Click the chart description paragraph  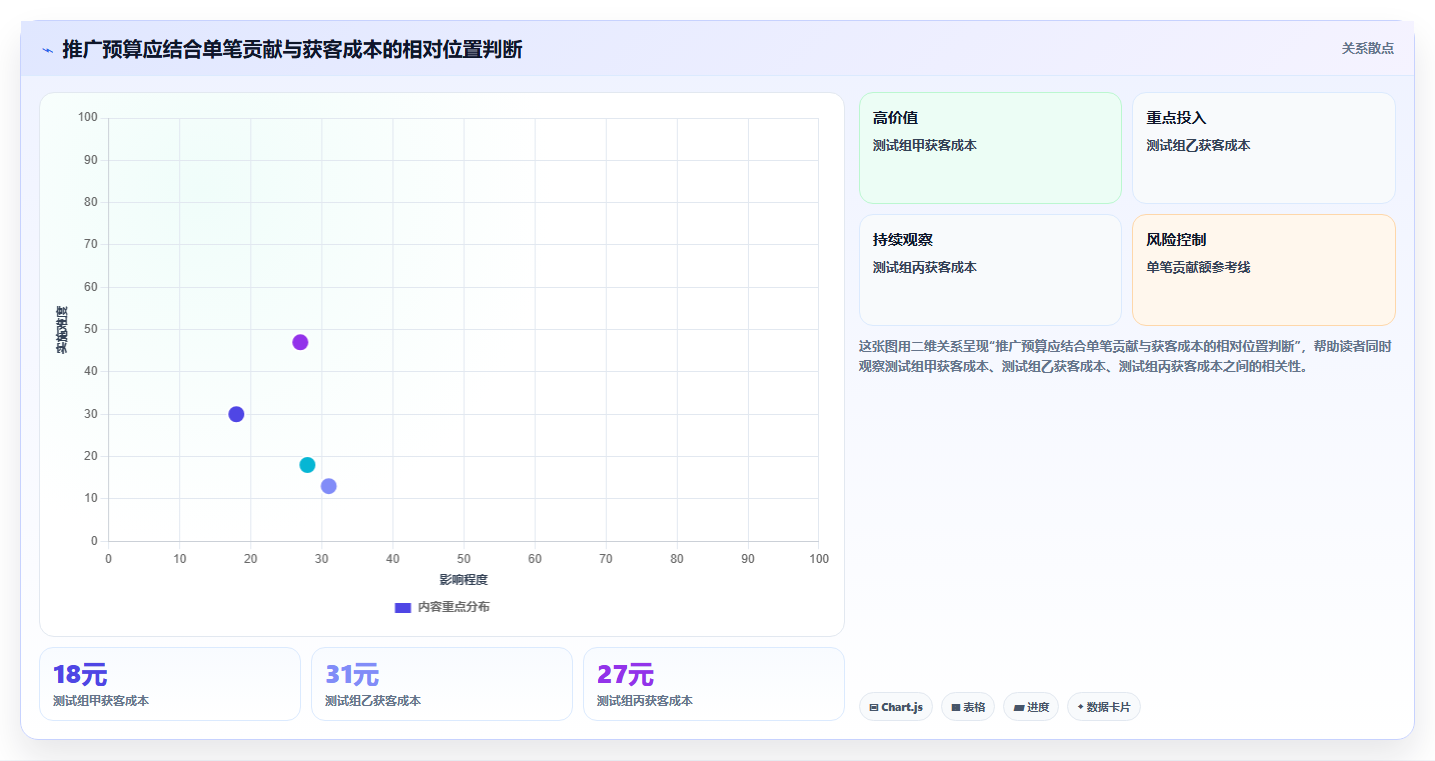[1126, 356]
